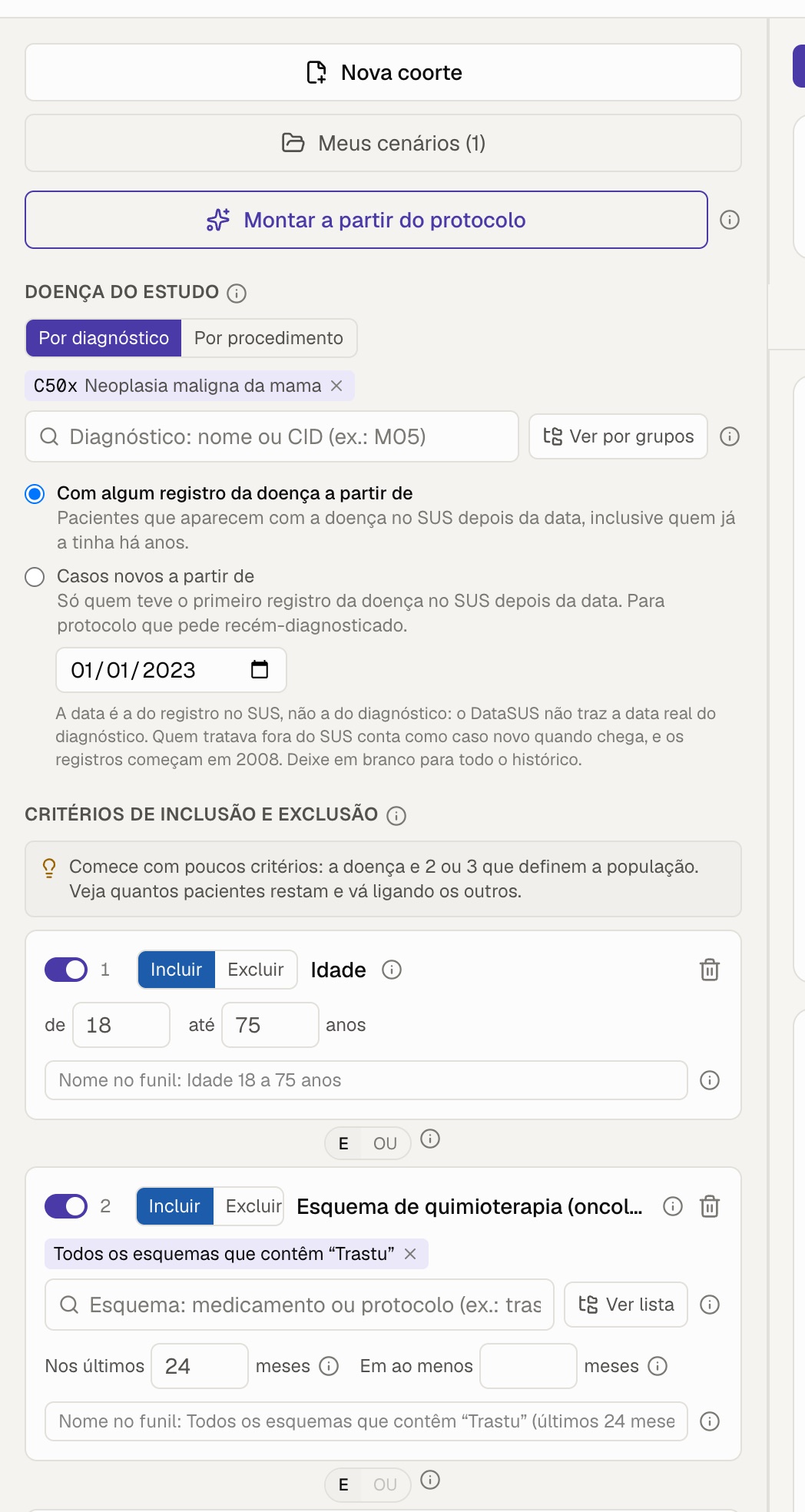The width and height of the screenshot is (805, 1512).
Task: Click the Nome no funil Idade 18 a 75 field
Action: 366,1080
